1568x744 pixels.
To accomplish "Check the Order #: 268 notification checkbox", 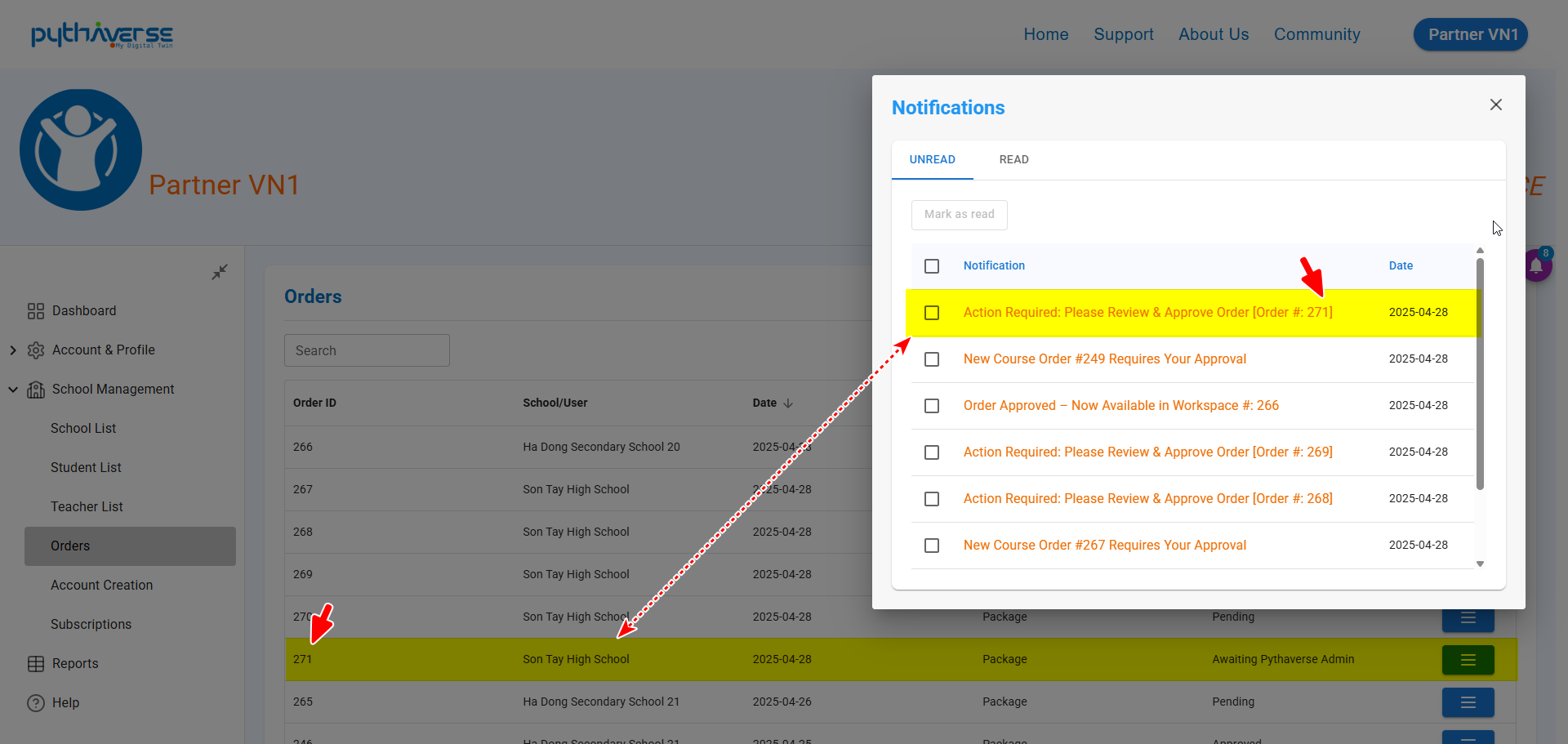I will coord(932,499).
